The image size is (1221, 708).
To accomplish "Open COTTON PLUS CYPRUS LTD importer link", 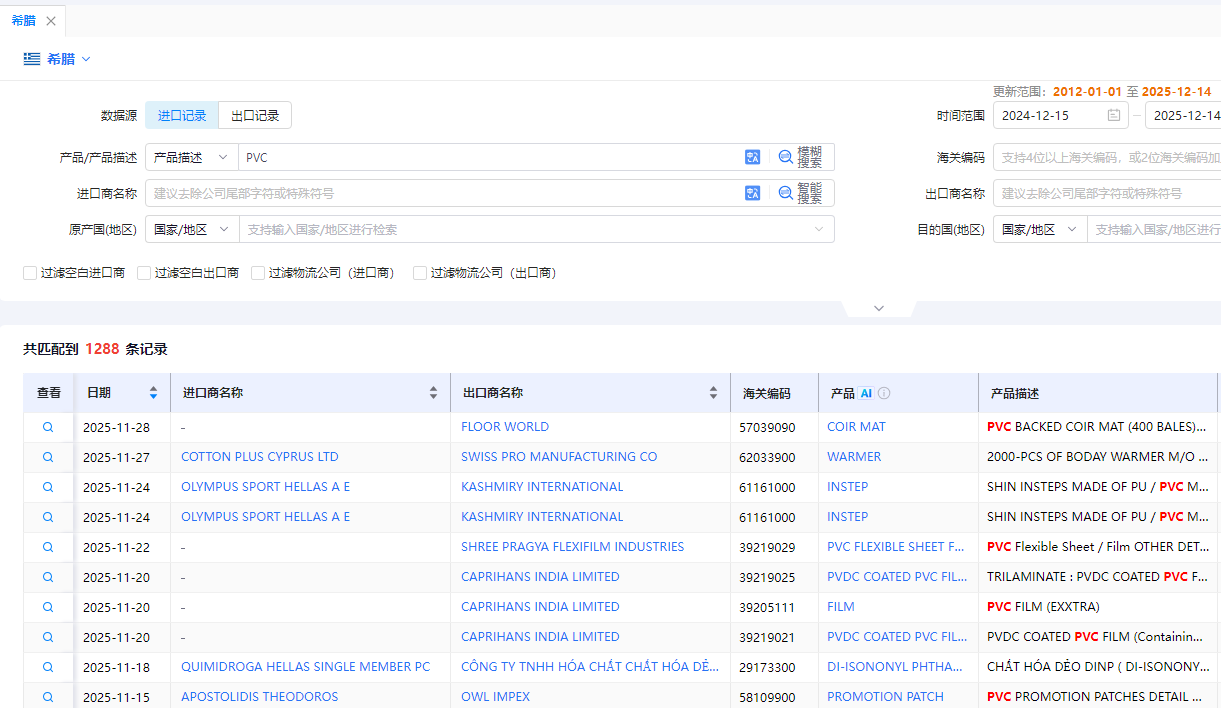I will (259, 457).
